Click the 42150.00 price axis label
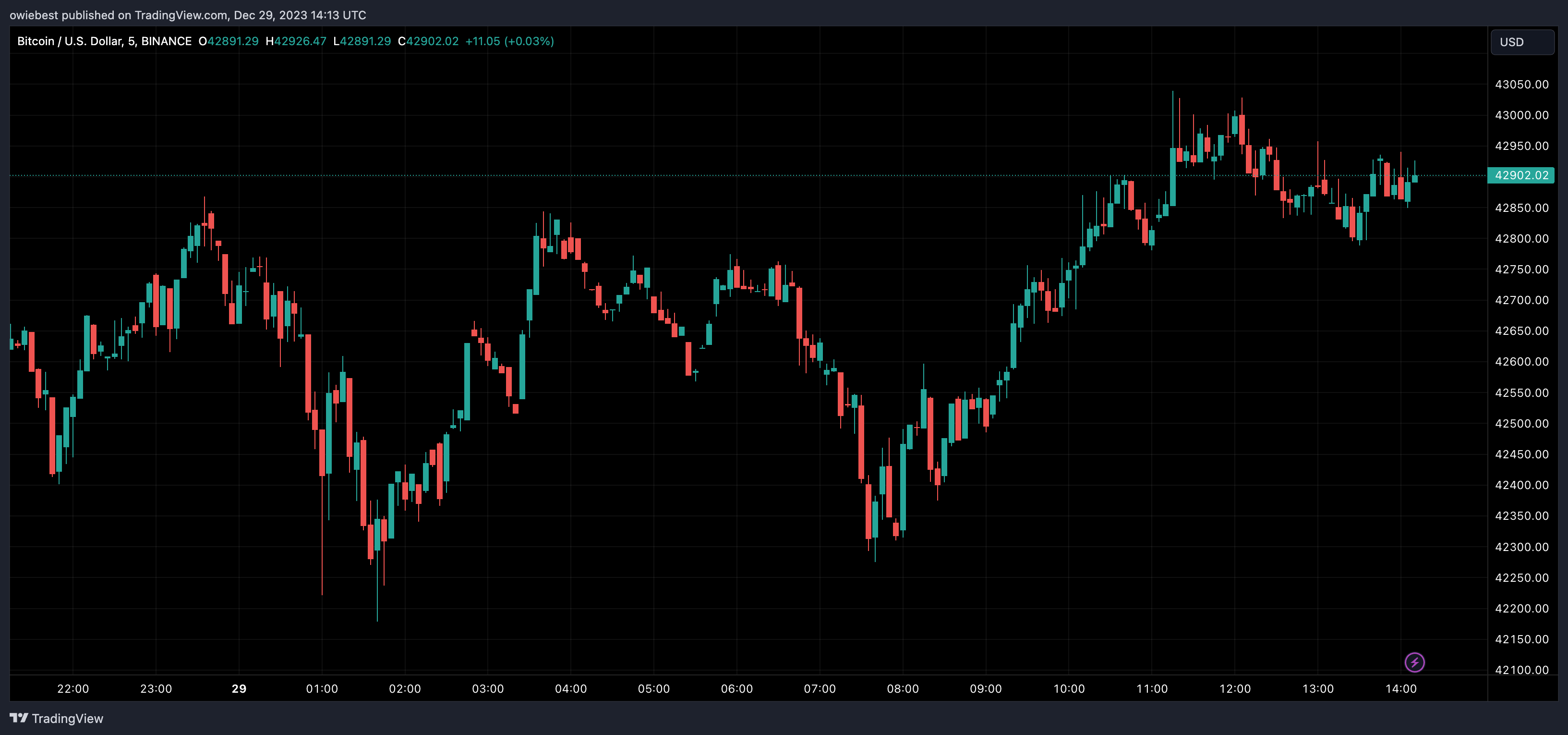1568x735 pixels. [1522, 639]
